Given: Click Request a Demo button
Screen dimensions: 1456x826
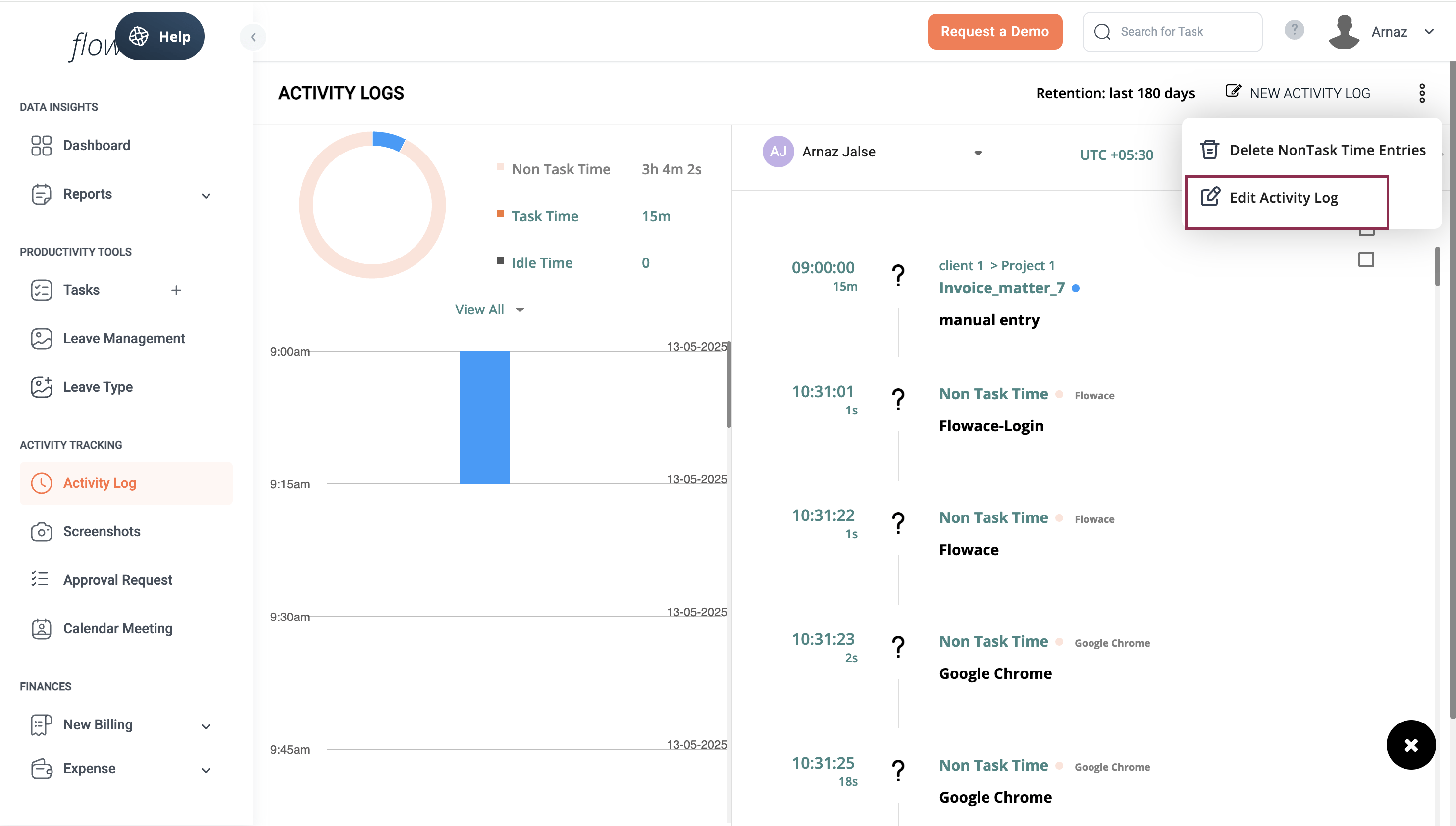Looking at the screenshot, I should coord(994,32).
